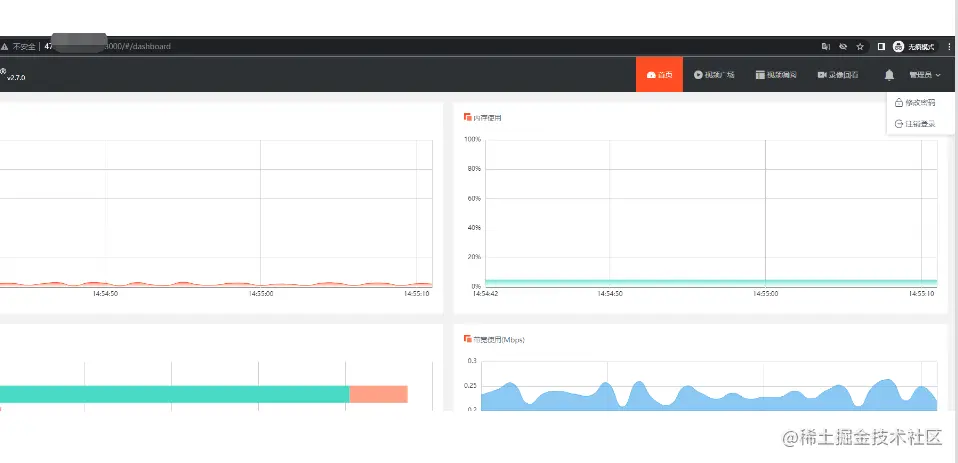Select 修改密码 change password menu entry
Viewport: 958px width, 463px height.
915,103
